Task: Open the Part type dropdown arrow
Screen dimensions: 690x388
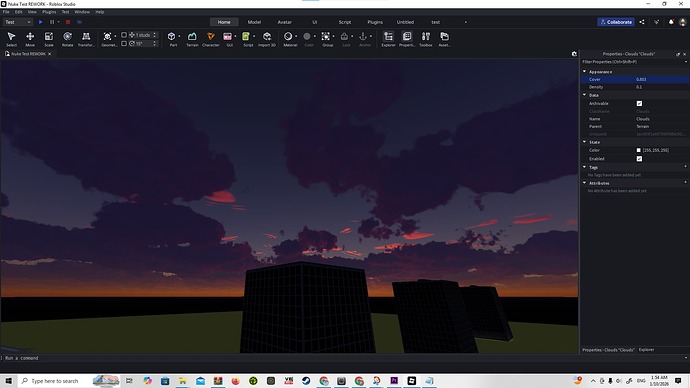Action: [x=180, y=37]
